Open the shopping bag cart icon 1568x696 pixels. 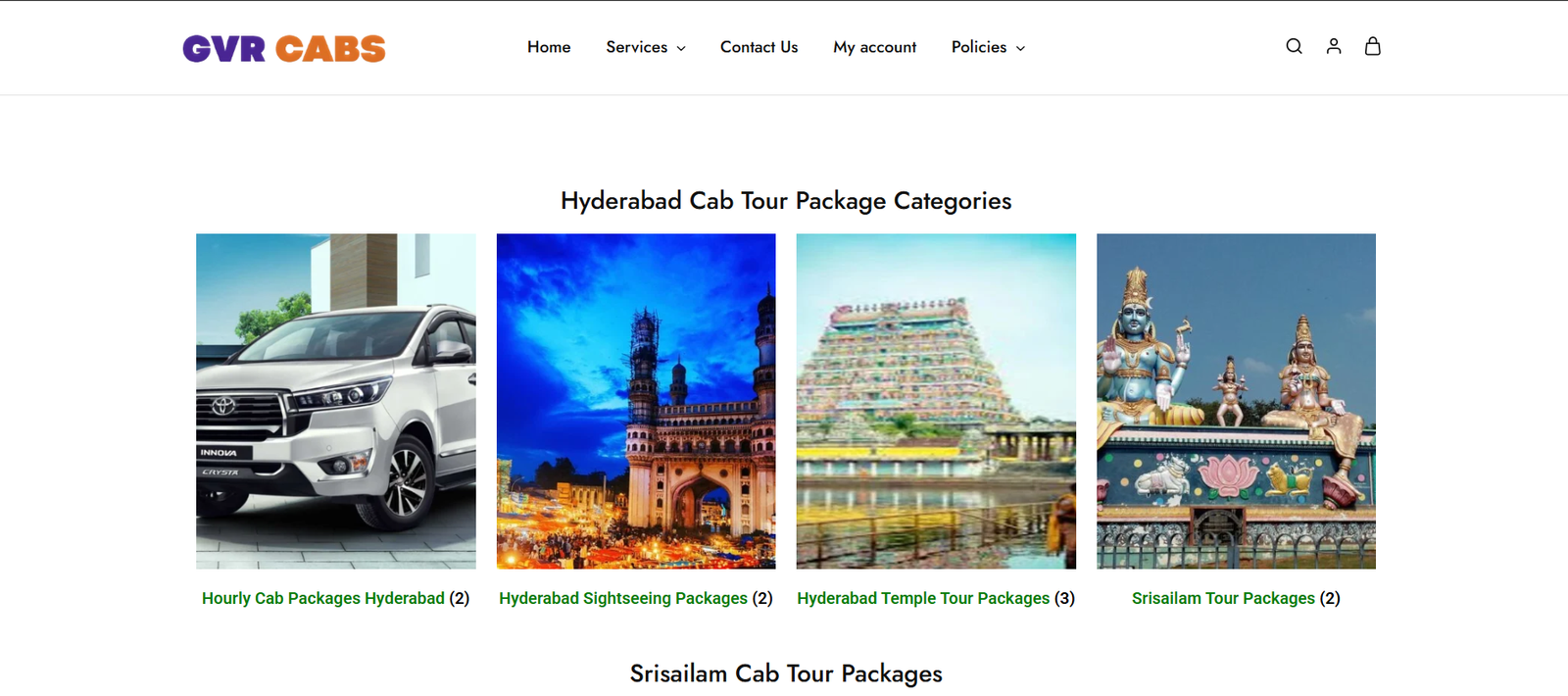pyautogui.click(x=1372, y=46)
